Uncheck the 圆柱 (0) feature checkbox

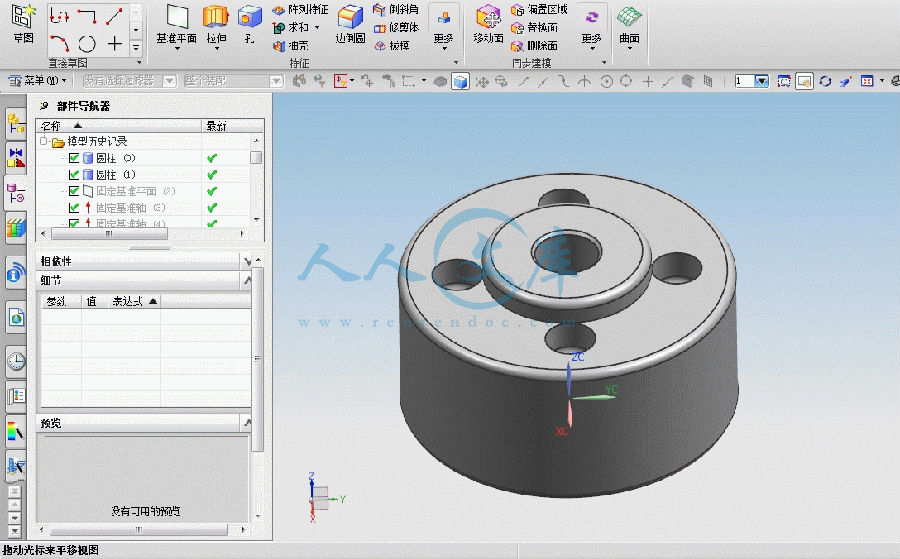coord(74,158)
